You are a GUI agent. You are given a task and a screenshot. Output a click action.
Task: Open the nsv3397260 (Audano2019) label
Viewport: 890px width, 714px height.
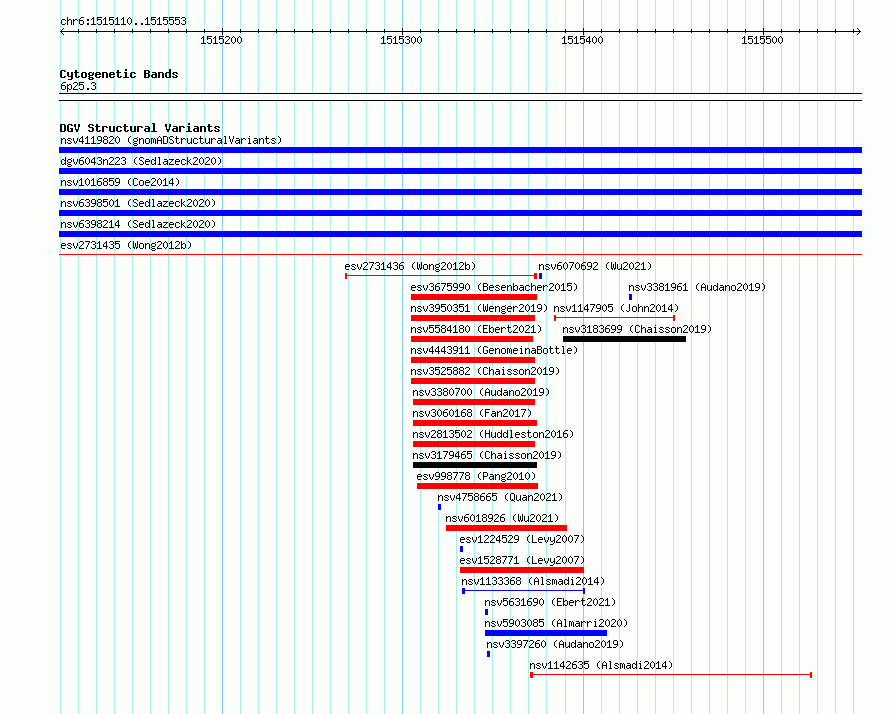click(555, 644)
